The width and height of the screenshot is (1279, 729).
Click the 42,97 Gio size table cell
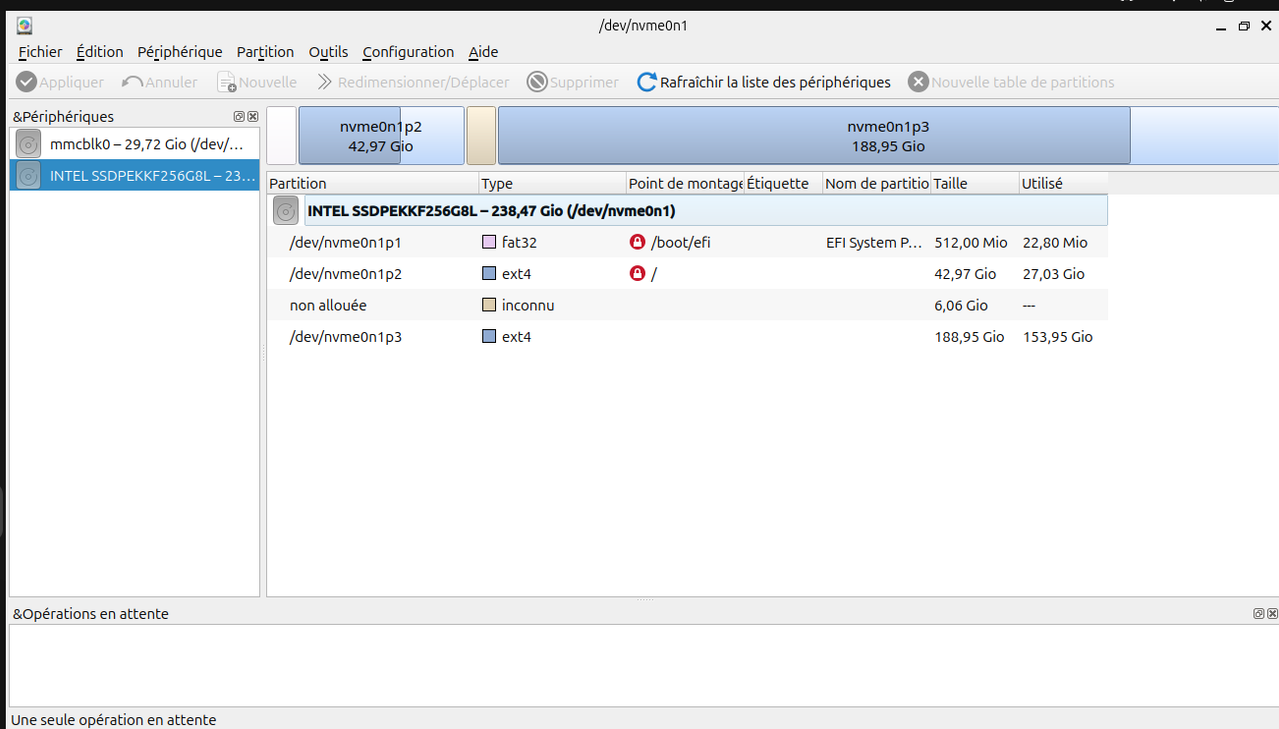(965, 273)
